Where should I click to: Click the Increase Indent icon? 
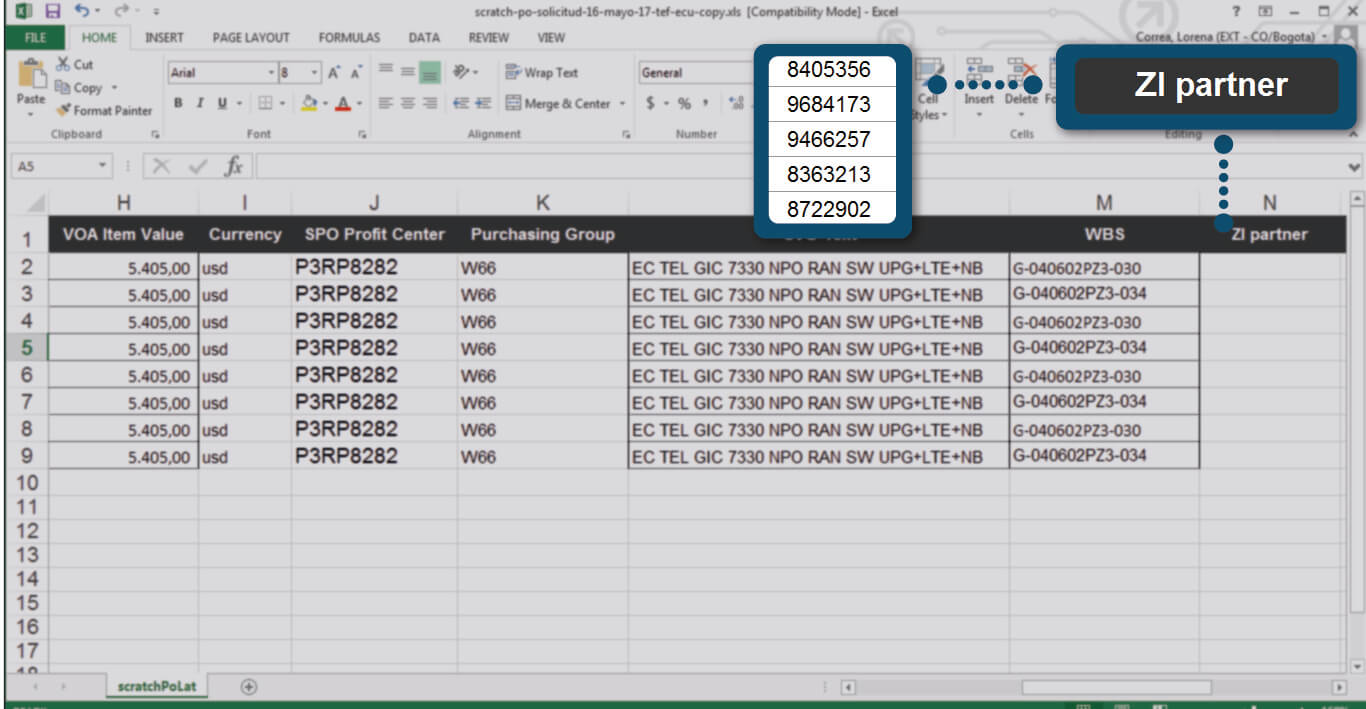pyautogui.click(x=484, y=103)
